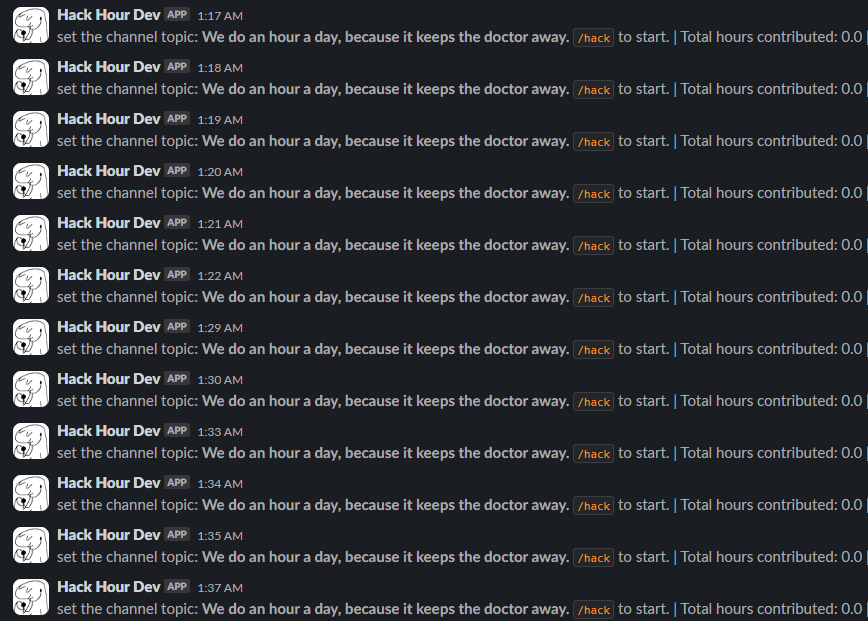Click the Hack Hour Dev avatar at 1:35 AM

(x=31, y=546)
